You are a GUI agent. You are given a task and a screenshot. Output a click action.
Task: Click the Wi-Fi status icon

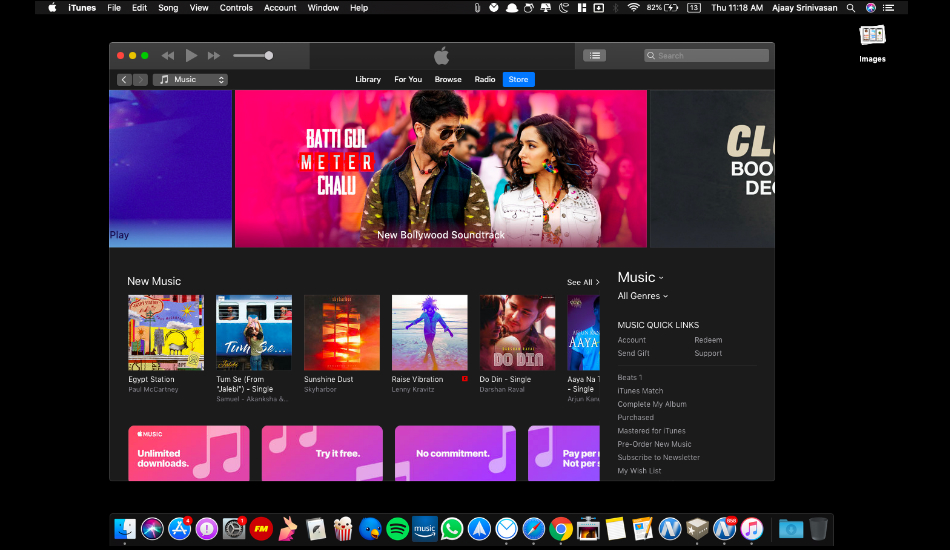coord(633,8)
